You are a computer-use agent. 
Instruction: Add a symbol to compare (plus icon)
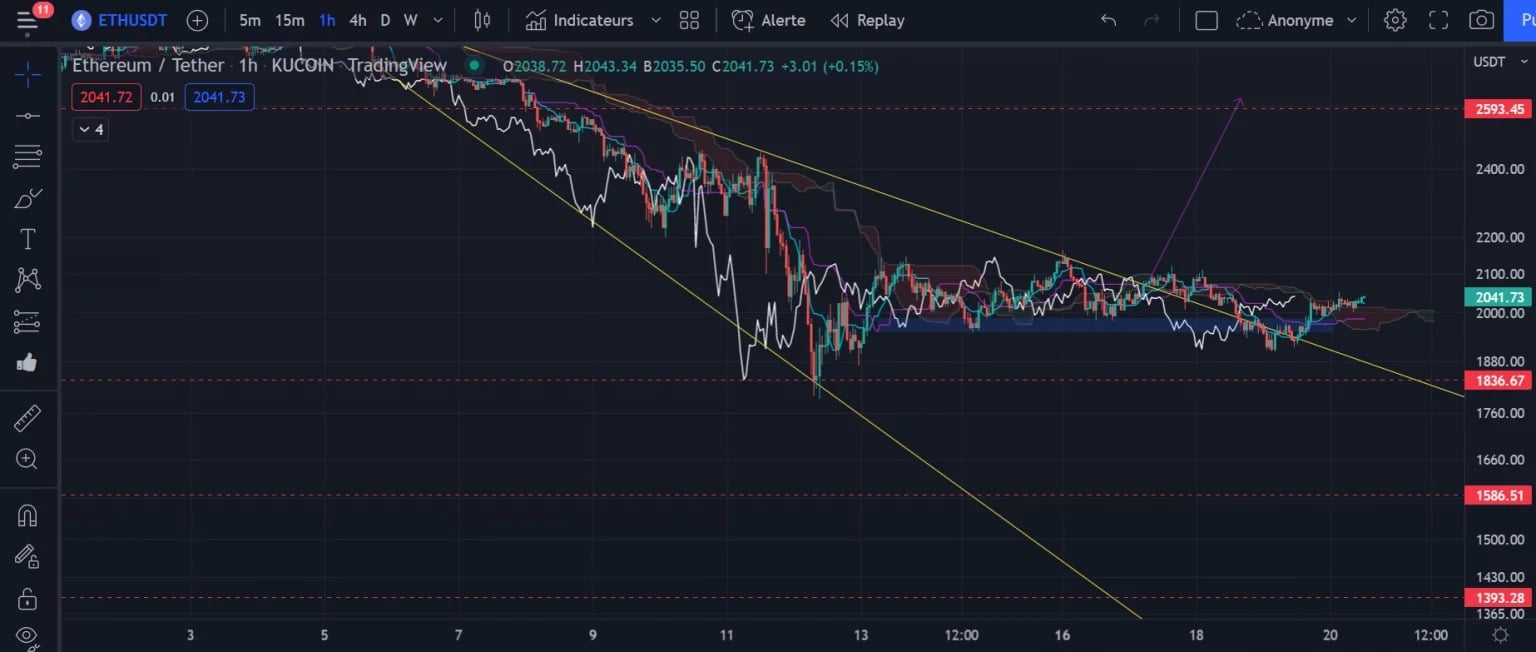point(198,20)
